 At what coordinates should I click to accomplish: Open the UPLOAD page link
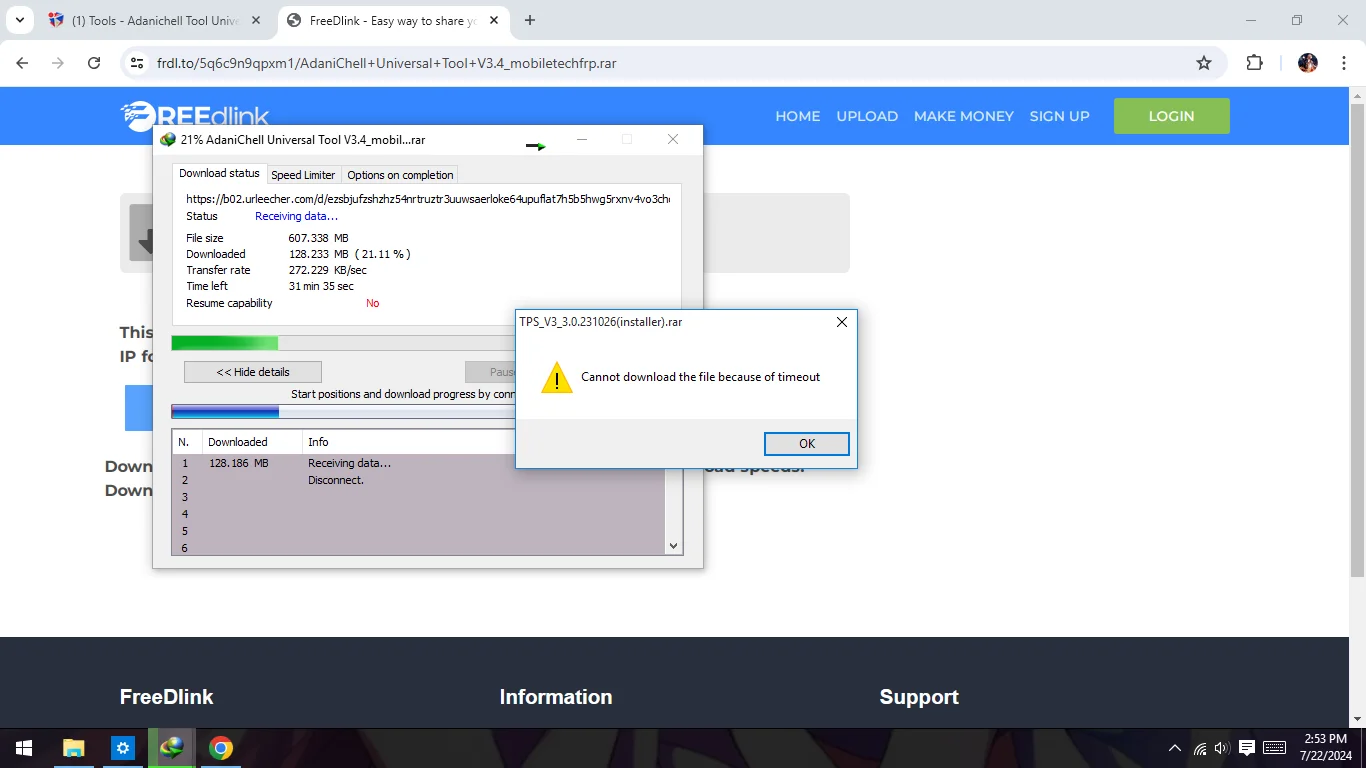[x=867, y=116]
